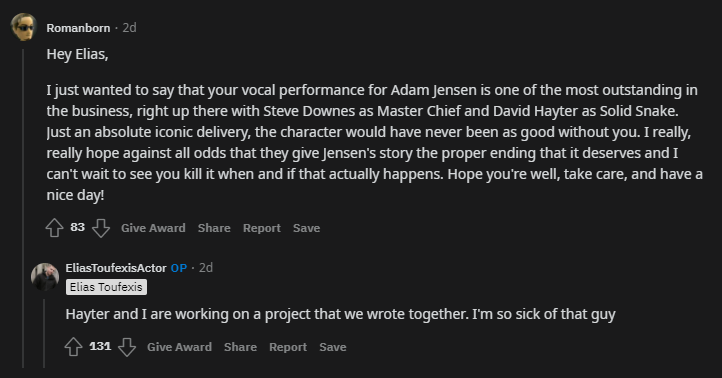The image size is (722, 378).
Task: Open the EliasToufexisActor username link
Action: click(116, 268)
